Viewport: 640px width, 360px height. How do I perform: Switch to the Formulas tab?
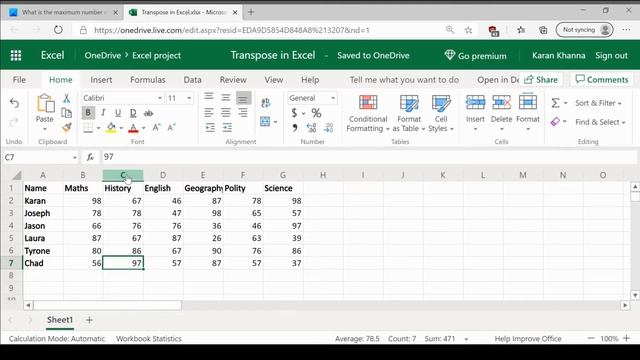148,80
